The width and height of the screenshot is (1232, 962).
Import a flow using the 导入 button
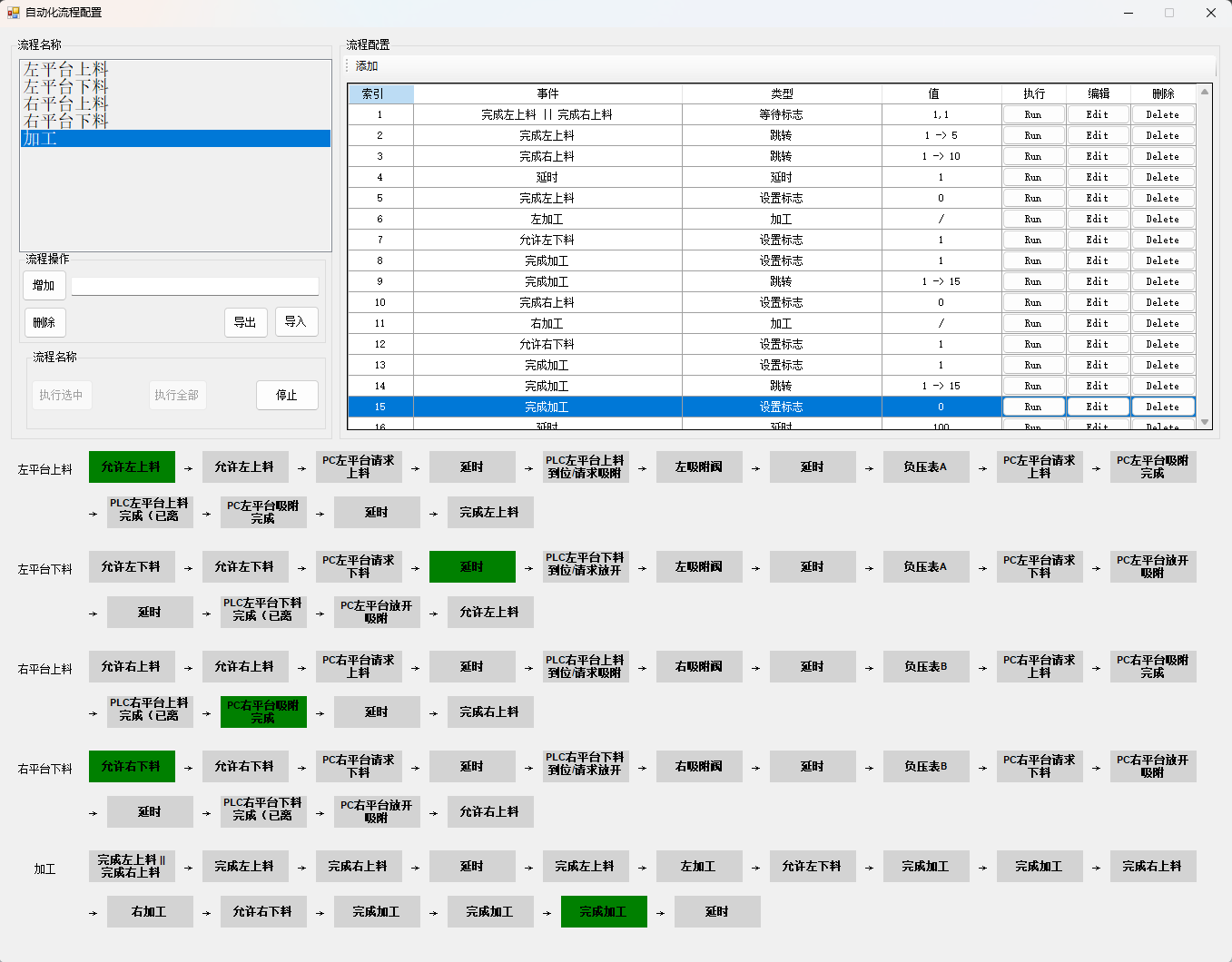coord(296,322)
